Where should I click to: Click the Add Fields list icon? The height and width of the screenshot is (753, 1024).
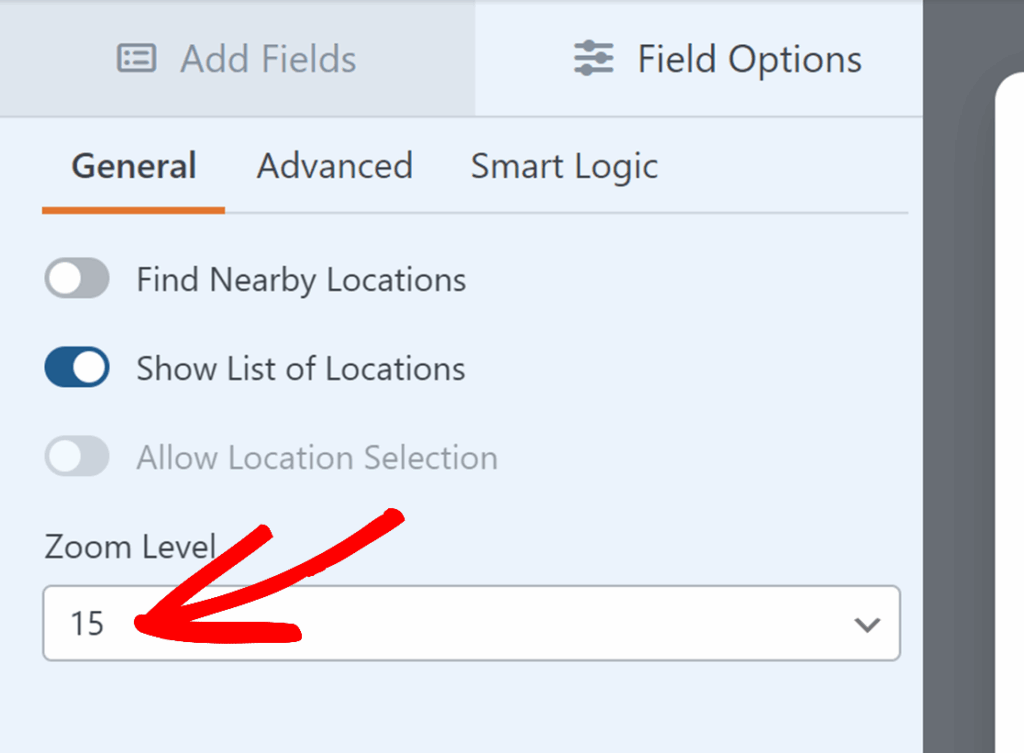136,58
